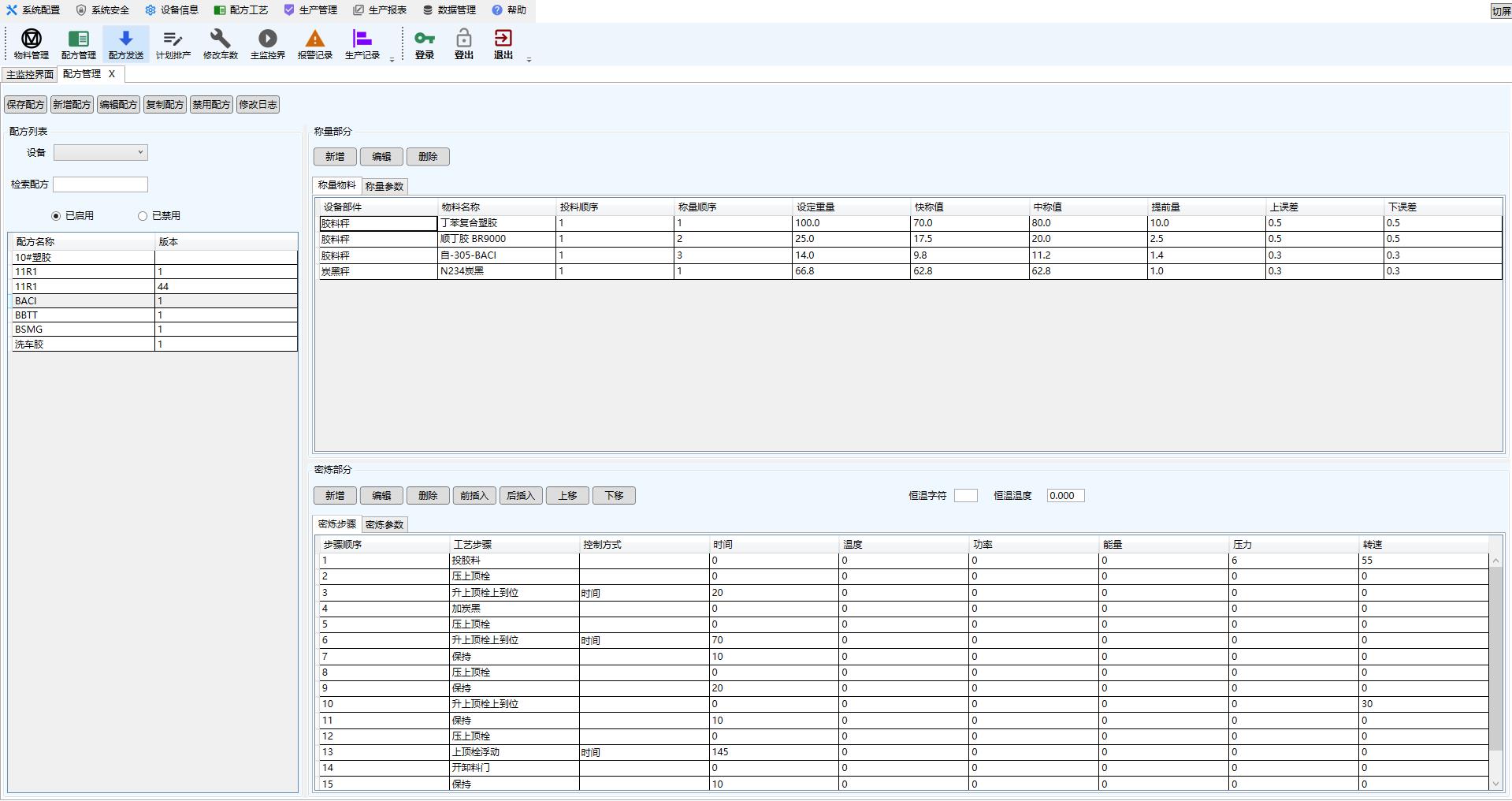This screenshot has width=1512, height=801.
Task: Open 配方工艺 menu
Action: click(241, 10)
